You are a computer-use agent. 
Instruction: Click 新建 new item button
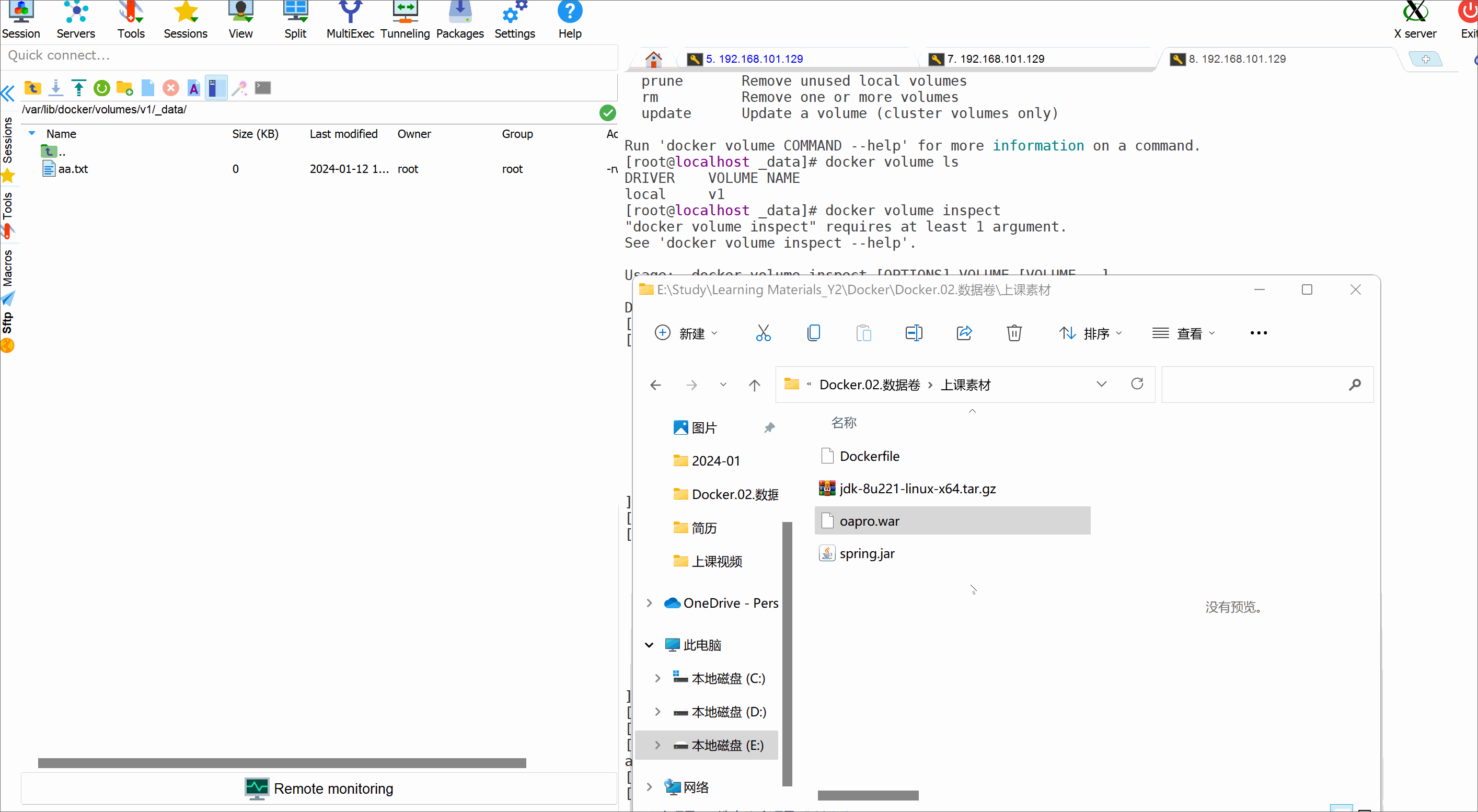point(686,333)
